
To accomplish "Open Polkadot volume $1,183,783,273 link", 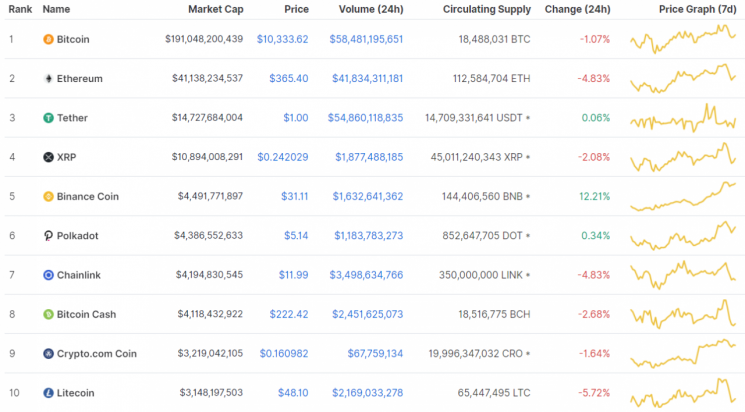I will tap(369, 236).
